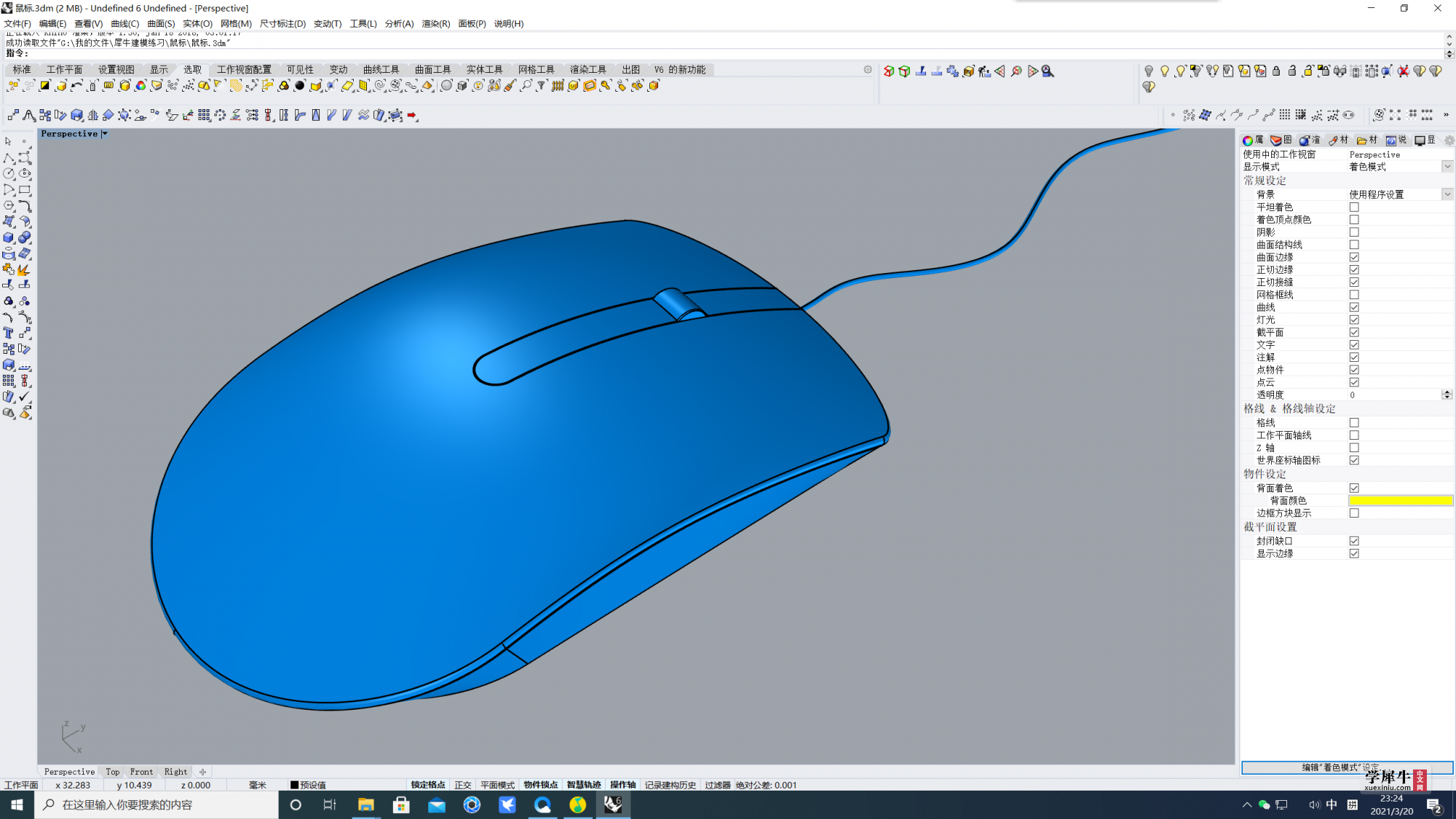
Task: Select the Box solid tool in sidebar
Action: point(9,237)
